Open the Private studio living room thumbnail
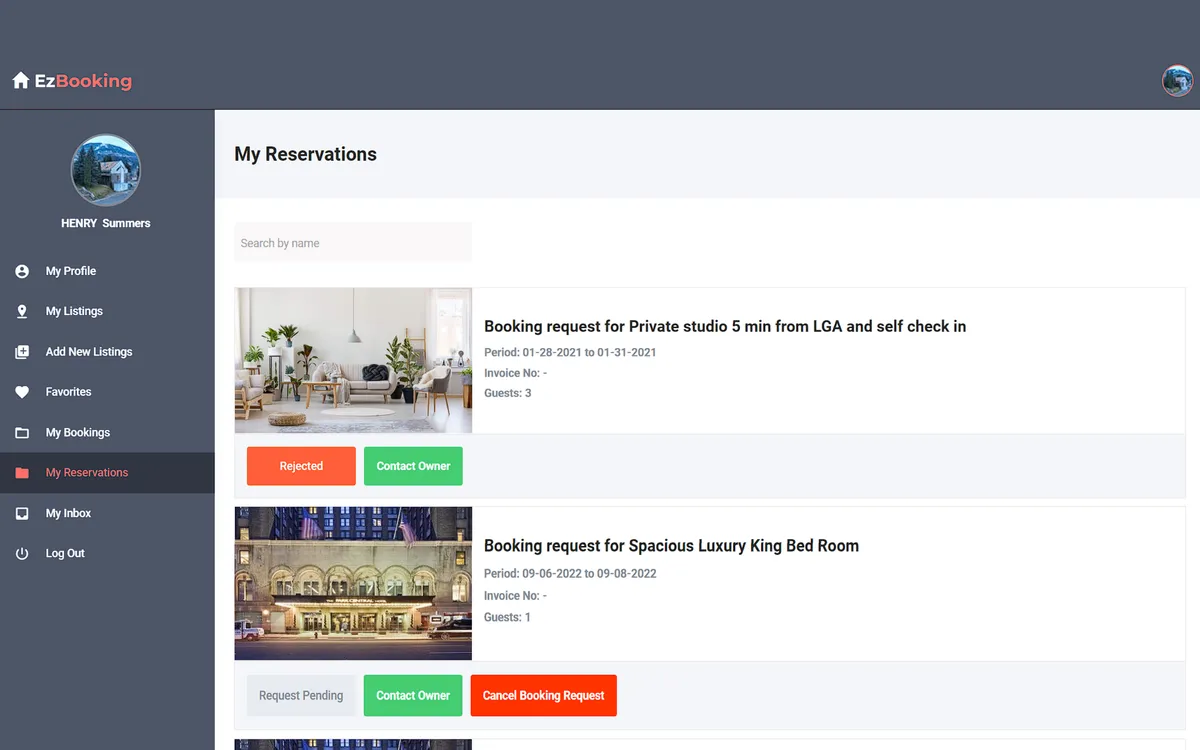Screen dimensions: 1200x750 coord(353,361)
